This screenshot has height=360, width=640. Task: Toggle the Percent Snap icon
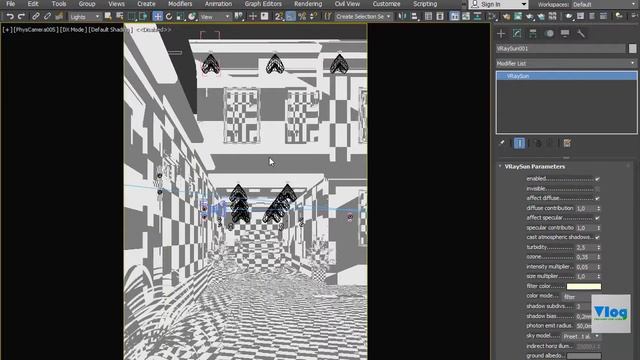302,17
